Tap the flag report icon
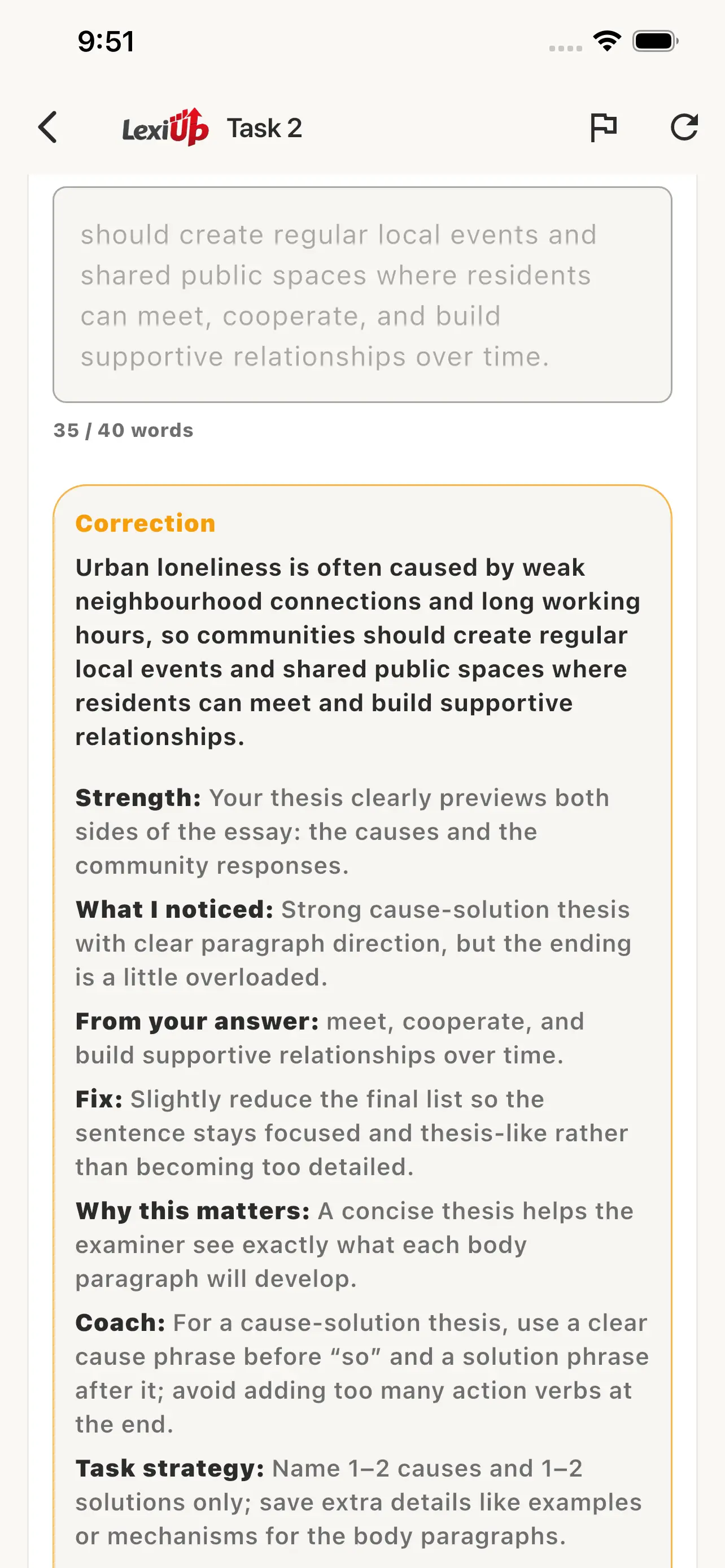 tap(603, 127)
